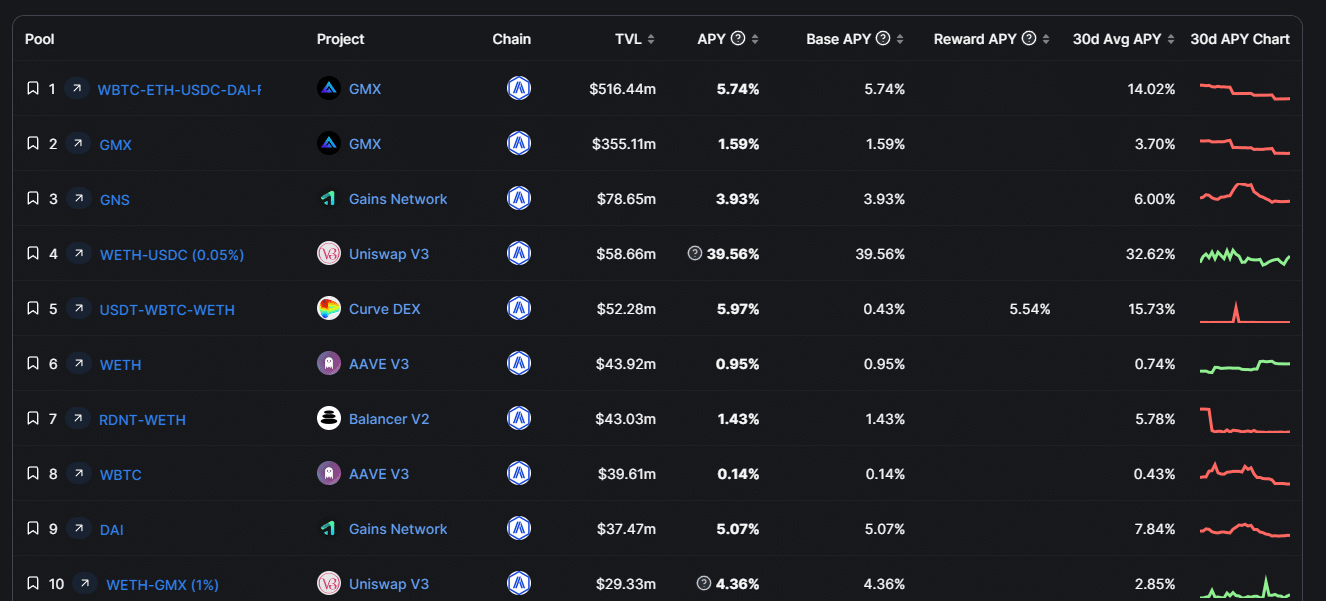Click AAVE V3 ghost logo in WETH row
This screenshot has height=601, width=1326.
(329, 364)
